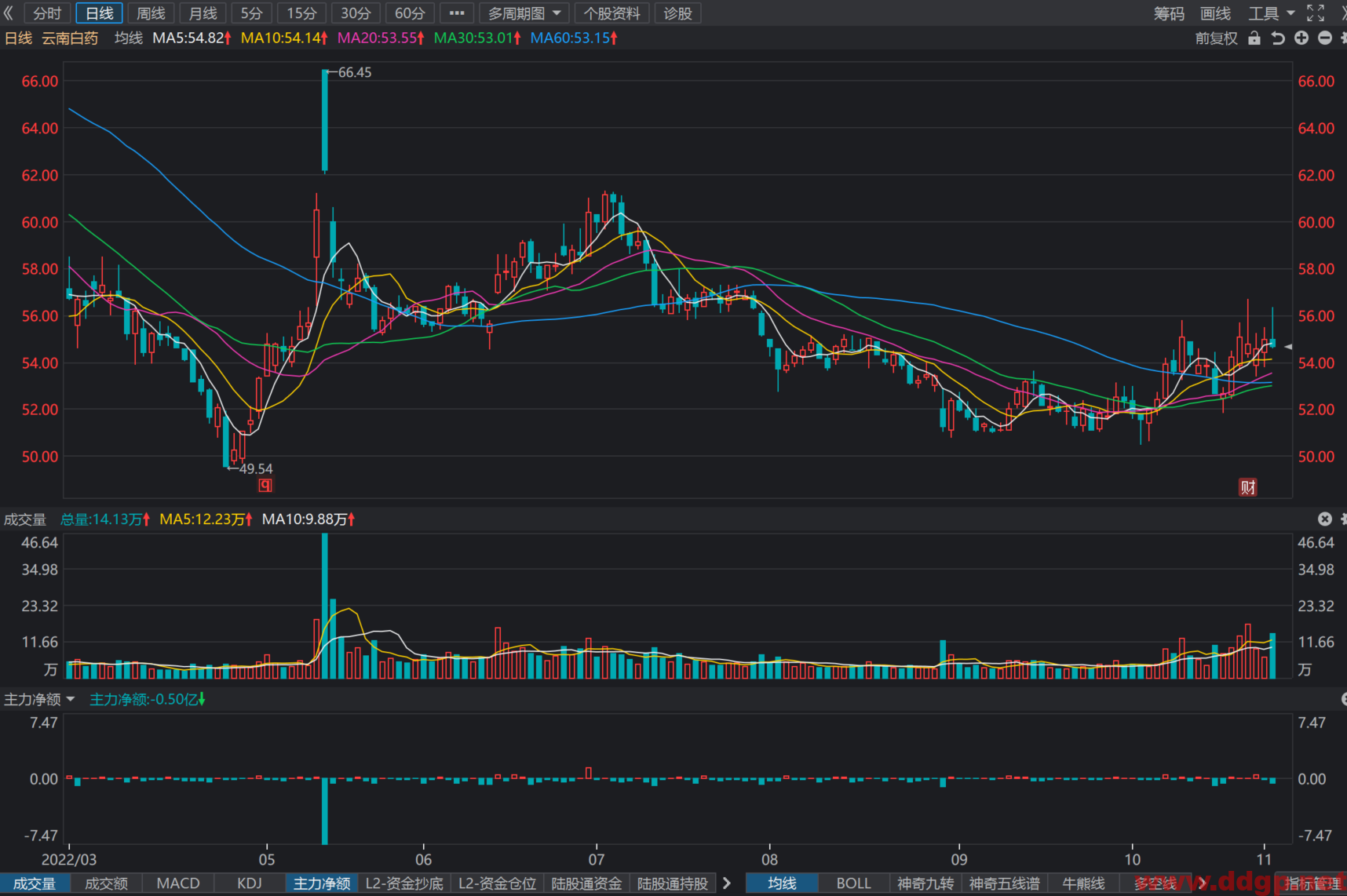This screenshot has width=1347, height=896.
Task: Click 总量:14.13万 volume label
Action: (x=105, y=519)
